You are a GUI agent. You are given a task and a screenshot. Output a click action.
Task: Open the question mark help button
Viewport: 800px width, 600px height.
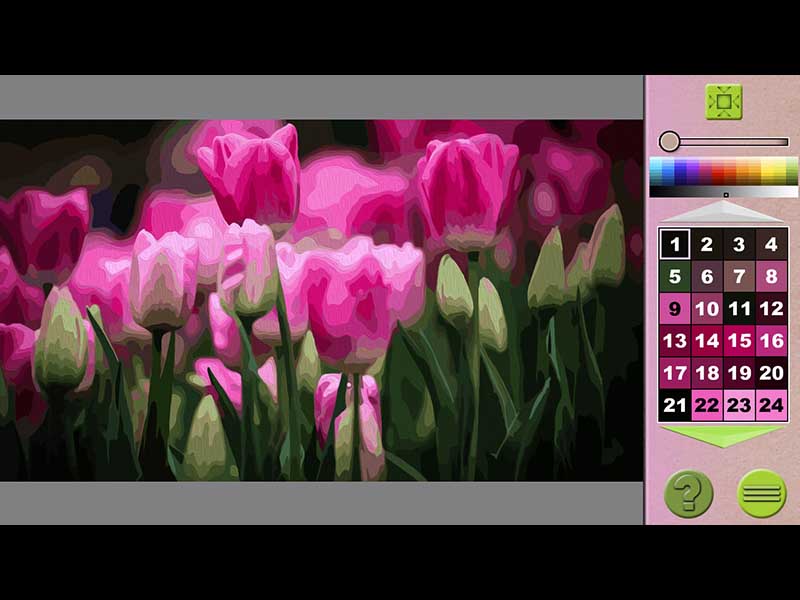click(688, 494)
